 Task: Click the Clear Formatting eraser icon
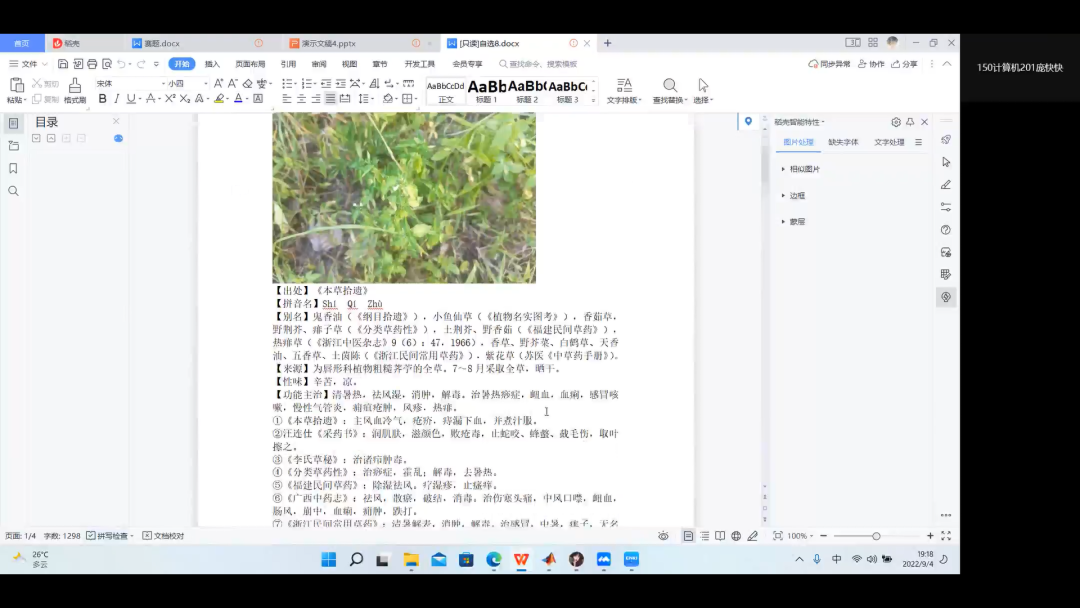tap(247, 83)
